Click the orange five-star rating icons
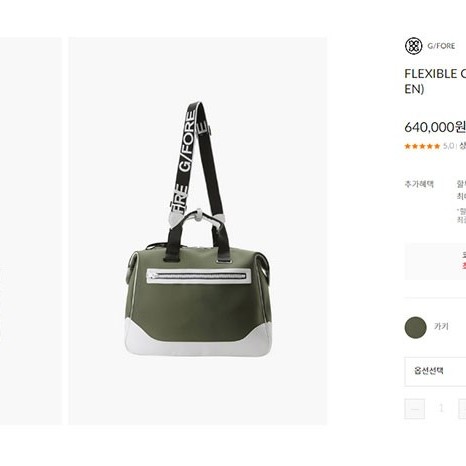466x466 pixels. tap(422, 146)
